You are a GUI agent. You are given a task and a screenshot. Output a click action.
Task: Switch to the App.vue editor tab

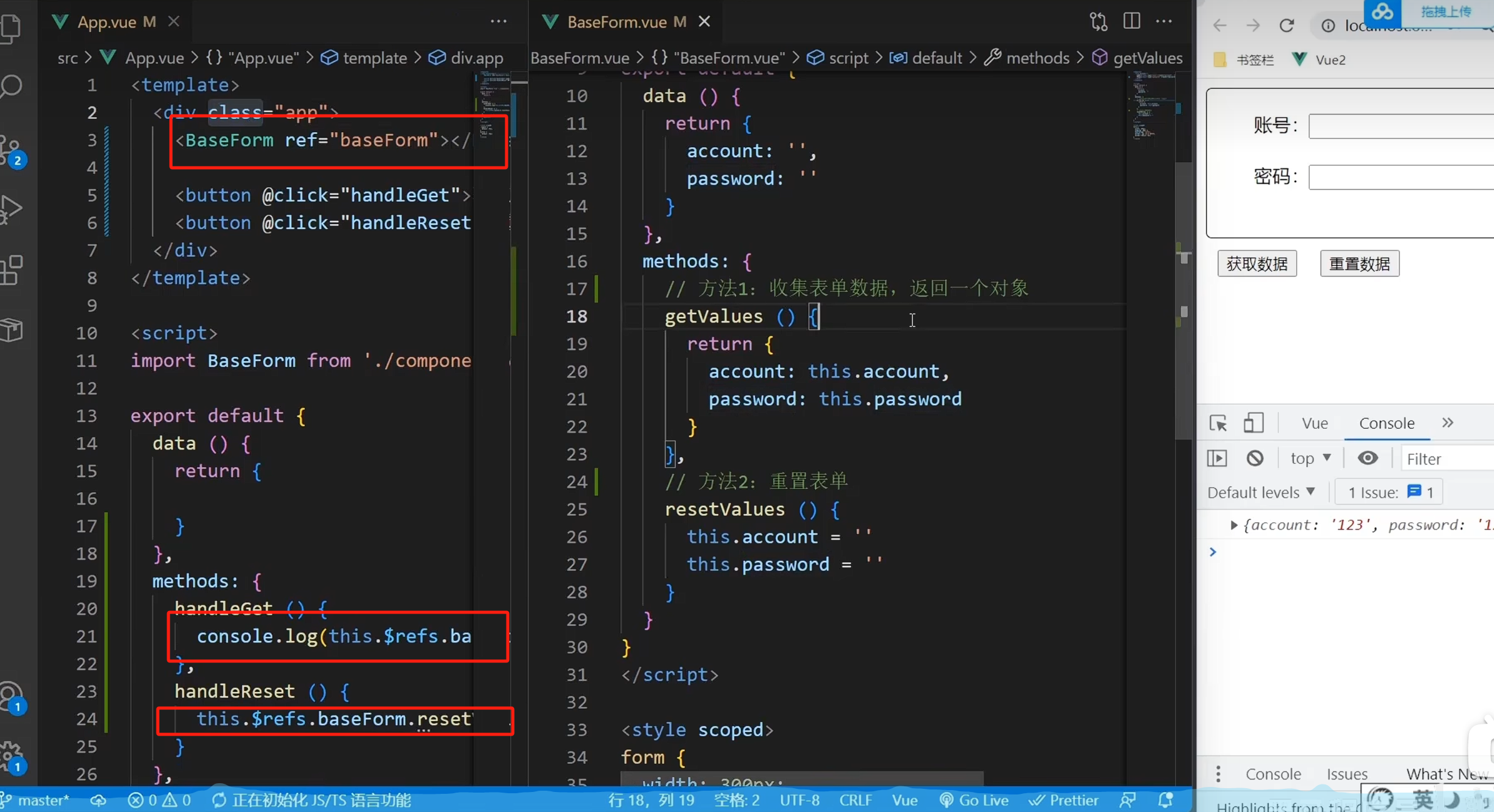[107, 22]
